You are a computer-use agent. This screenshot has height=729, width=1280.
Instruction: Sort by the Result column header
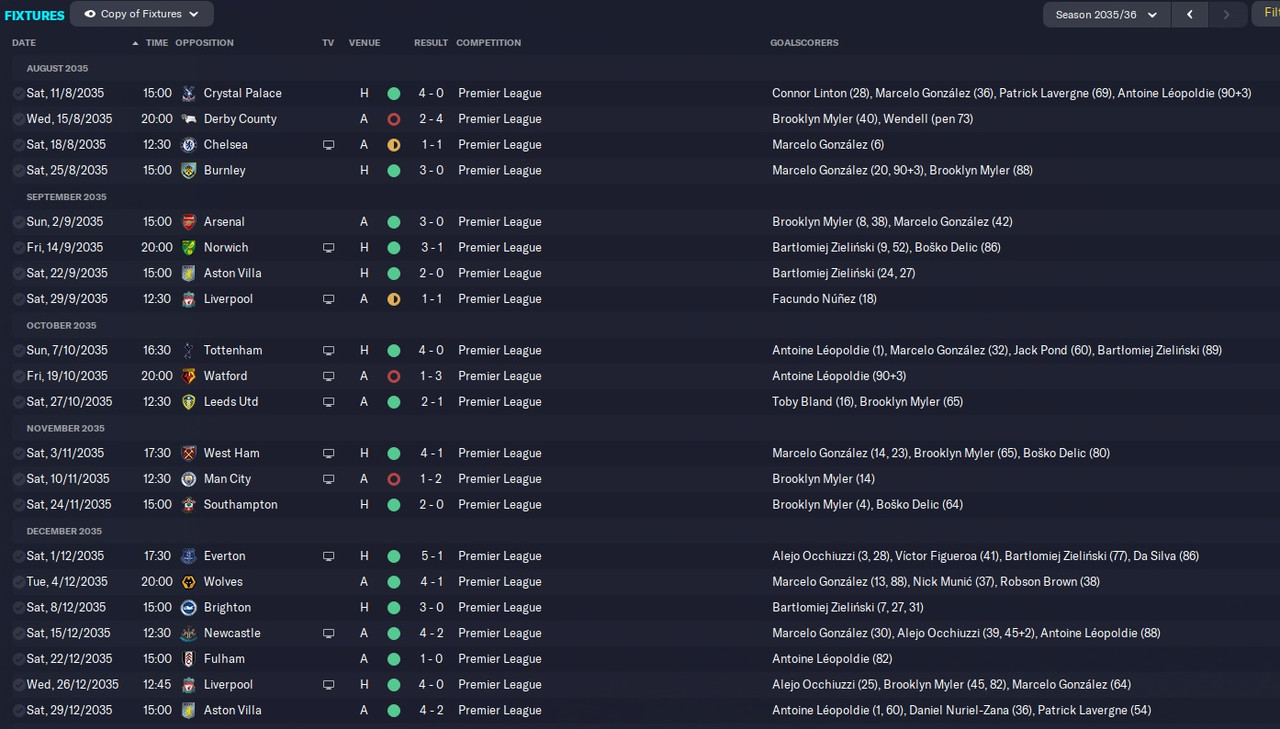coord(431,43)
